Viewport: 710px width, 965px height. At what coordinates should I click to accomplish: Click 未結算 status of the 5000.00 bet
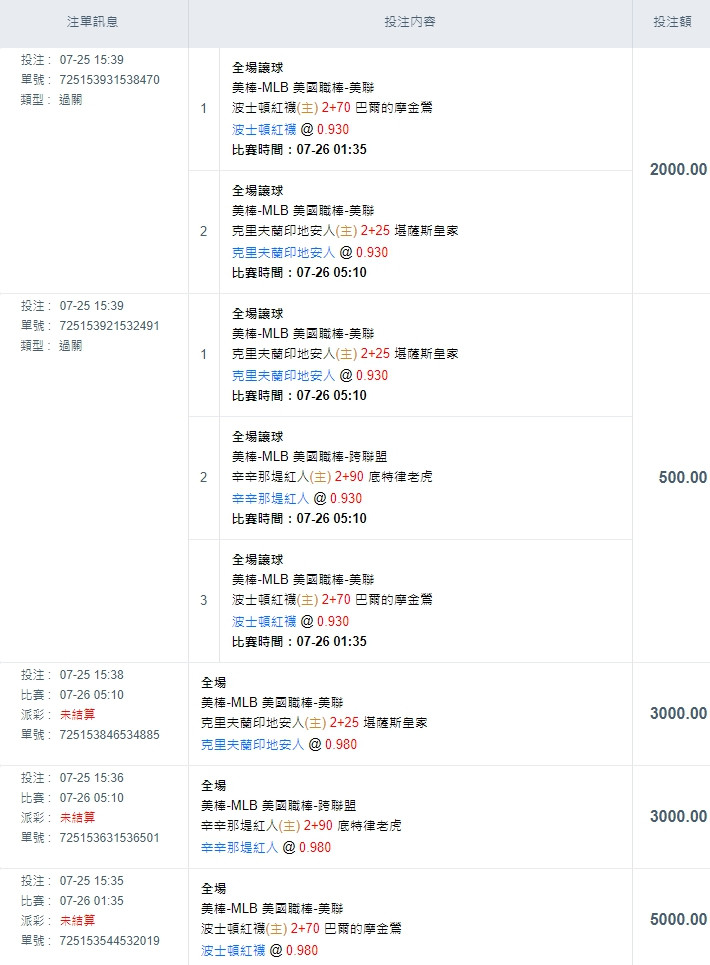[x=78, y=921]
